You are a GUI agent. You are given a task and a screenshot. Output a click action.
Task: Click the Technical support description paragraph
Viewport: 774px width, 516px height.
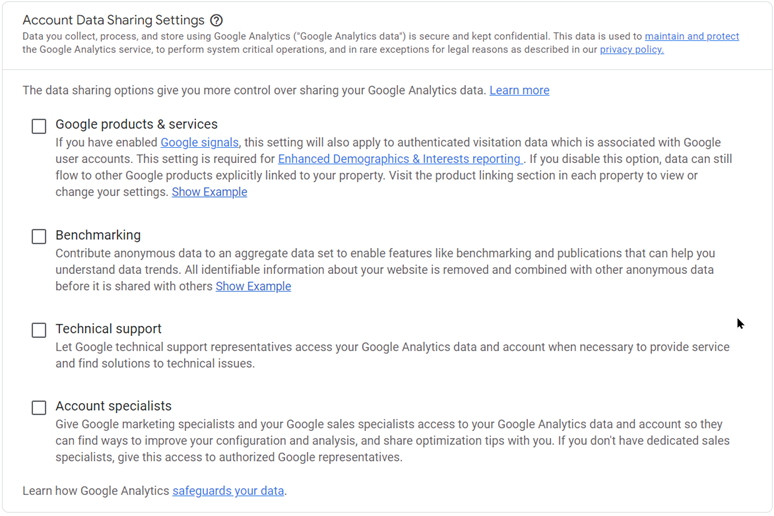point(392,355)
